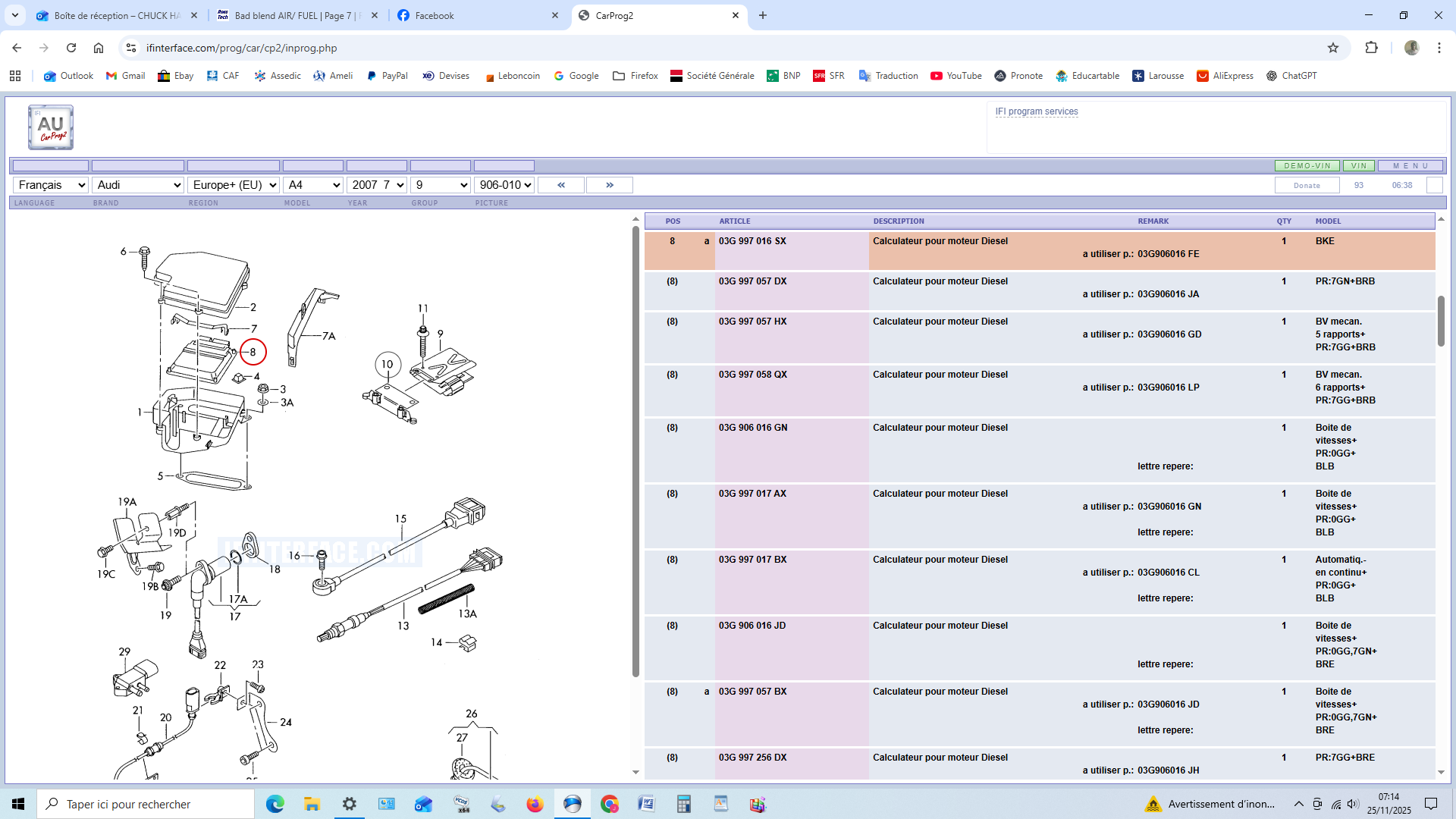Screen dimensions: 1456x819
Task: Open the YouTube bookmark
Action: tap(955, 76)
